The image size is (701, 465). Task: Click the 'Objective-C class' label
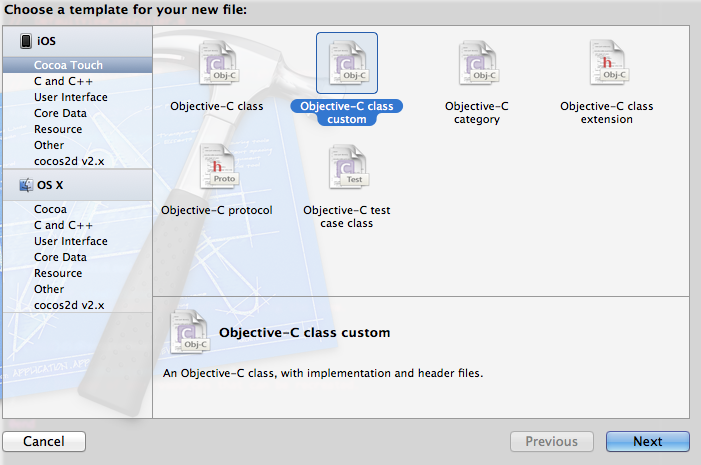(x=217, y=106)
